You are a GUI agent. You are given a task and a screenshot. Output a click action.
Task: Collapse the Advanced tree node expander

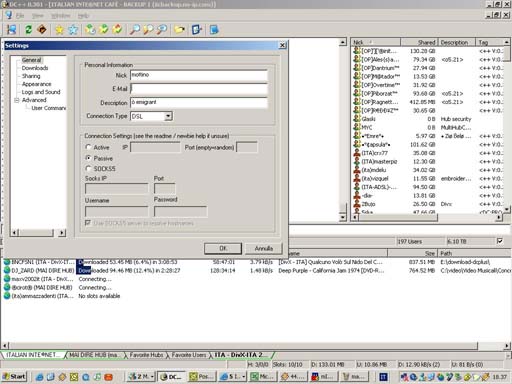tap(17, 100)
